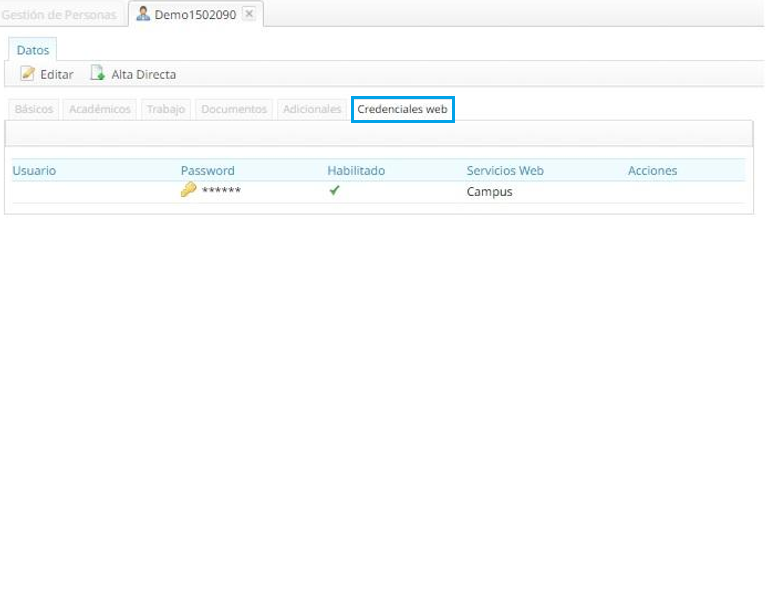
Task: Switch to the Trabajo tab
Action: click(166, 109)
